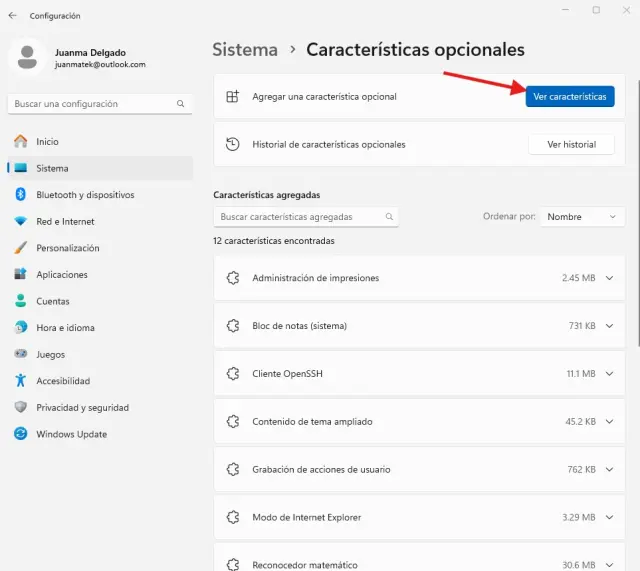Open Privacidad y seguridad settings

83,408
